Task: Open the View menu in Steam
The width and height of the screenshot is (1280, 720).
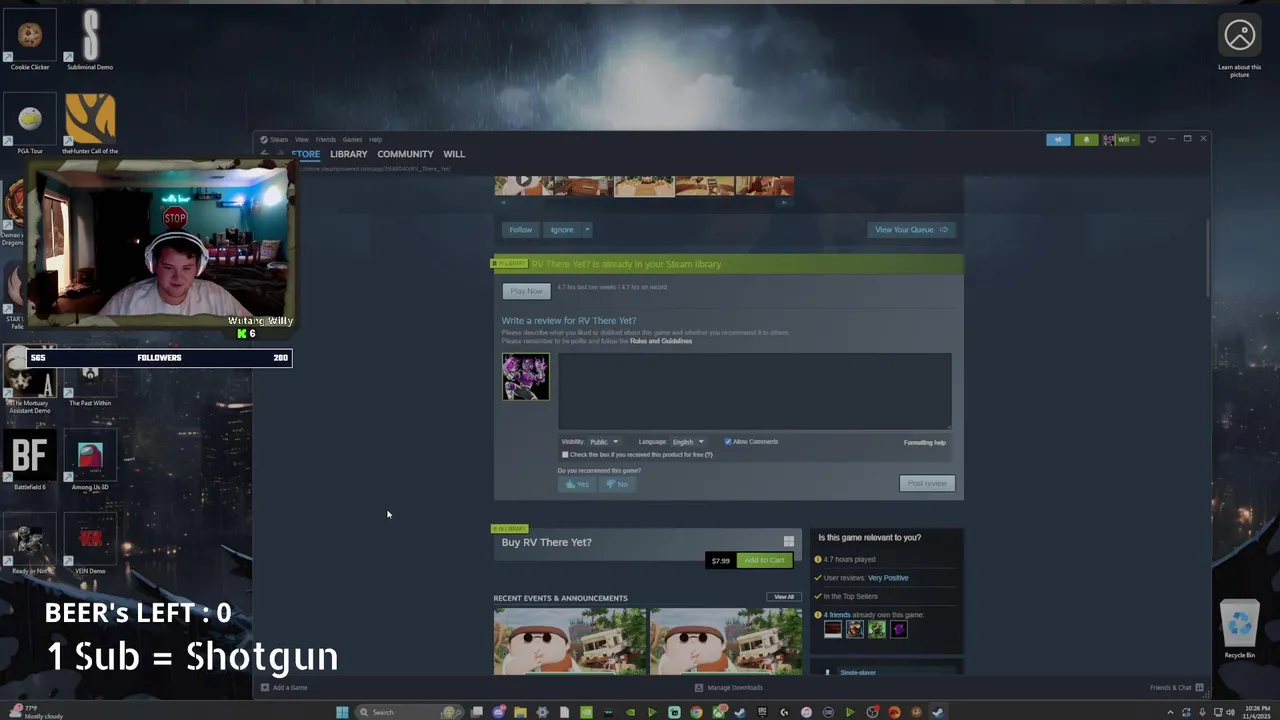Action: (301, 139)
